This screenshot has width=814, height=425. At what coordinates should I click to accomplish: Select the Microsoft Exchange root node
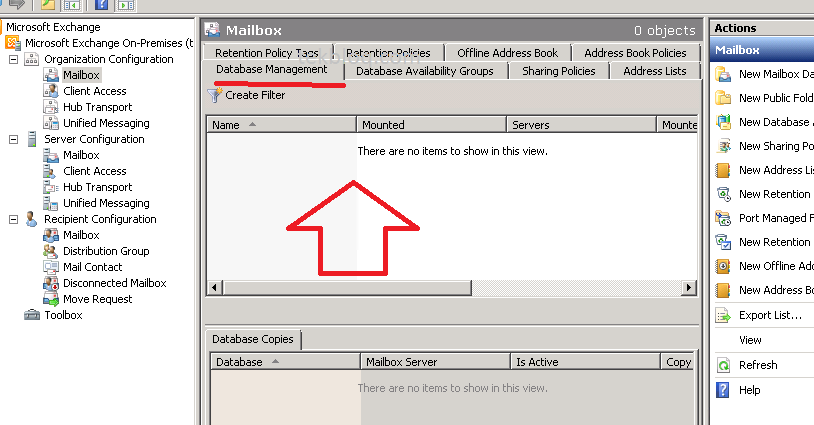pos(53,27)
